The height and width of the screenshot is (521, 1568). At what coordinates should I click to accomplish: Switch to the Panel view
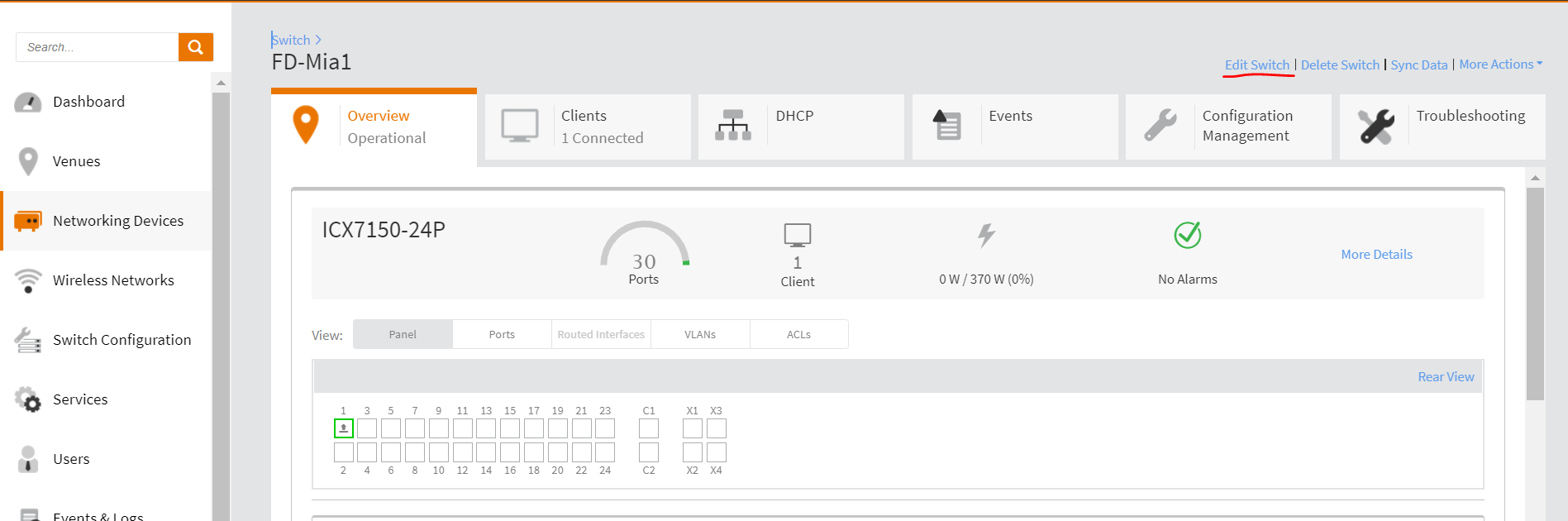(x=403, y=334)
